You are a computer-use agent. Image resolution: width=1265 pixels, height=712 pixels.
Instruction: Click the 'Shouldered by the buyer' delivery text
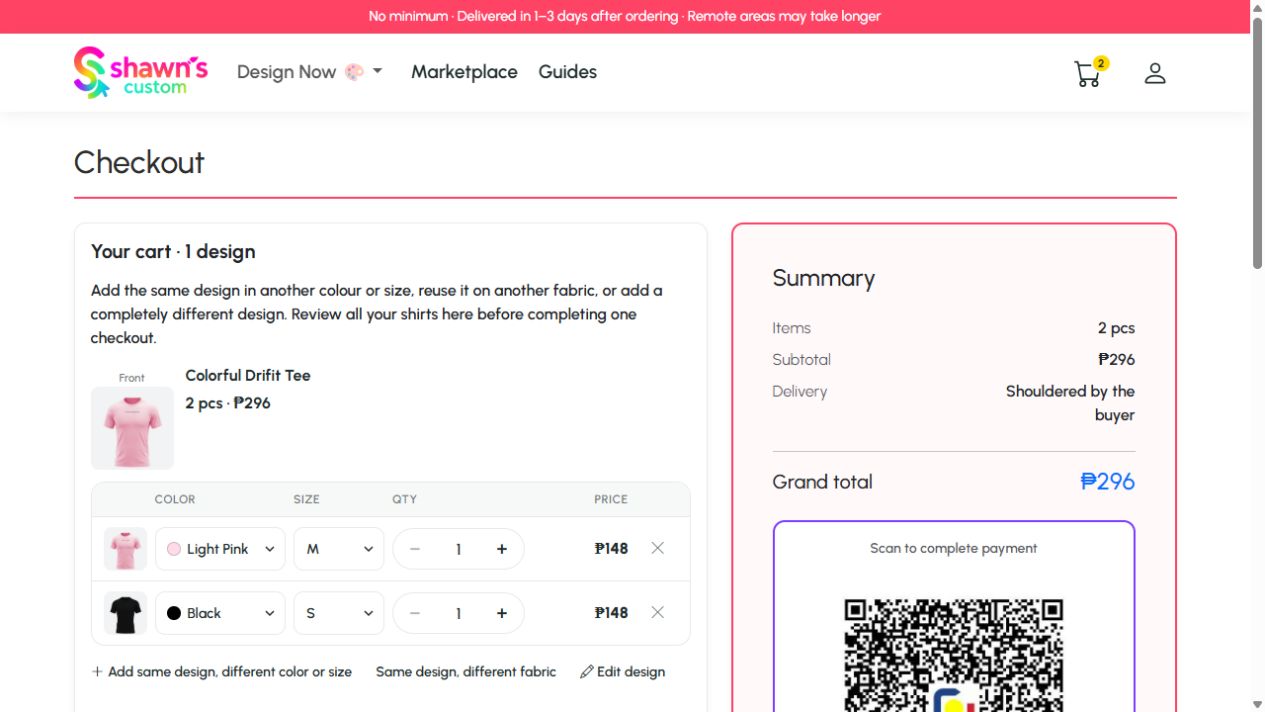1070,403
